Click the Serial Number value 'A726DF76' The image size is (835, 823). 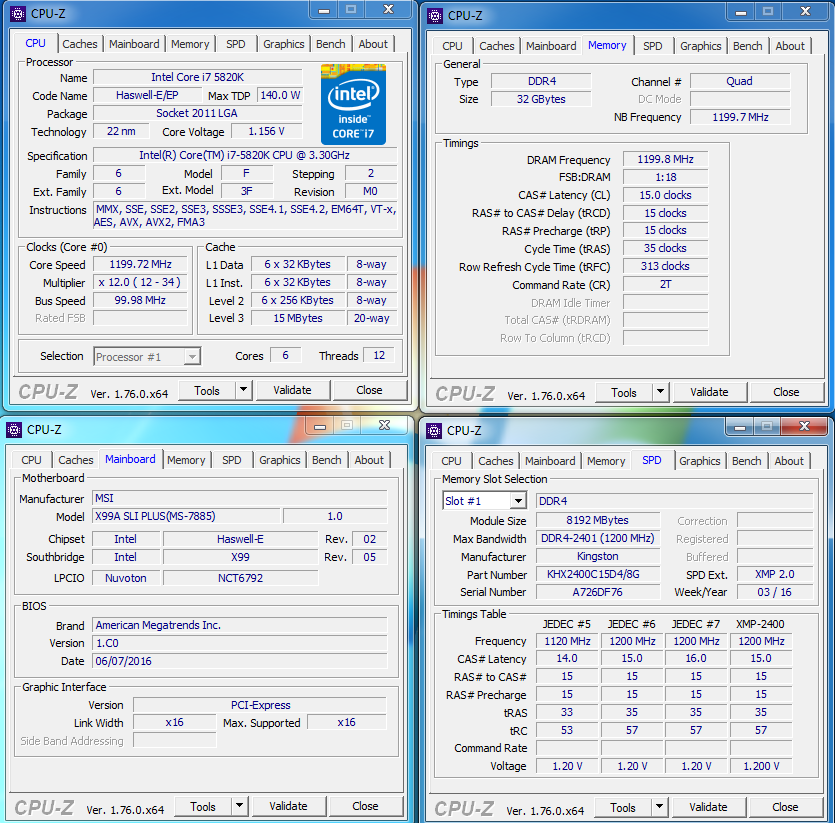click(598, 592)
